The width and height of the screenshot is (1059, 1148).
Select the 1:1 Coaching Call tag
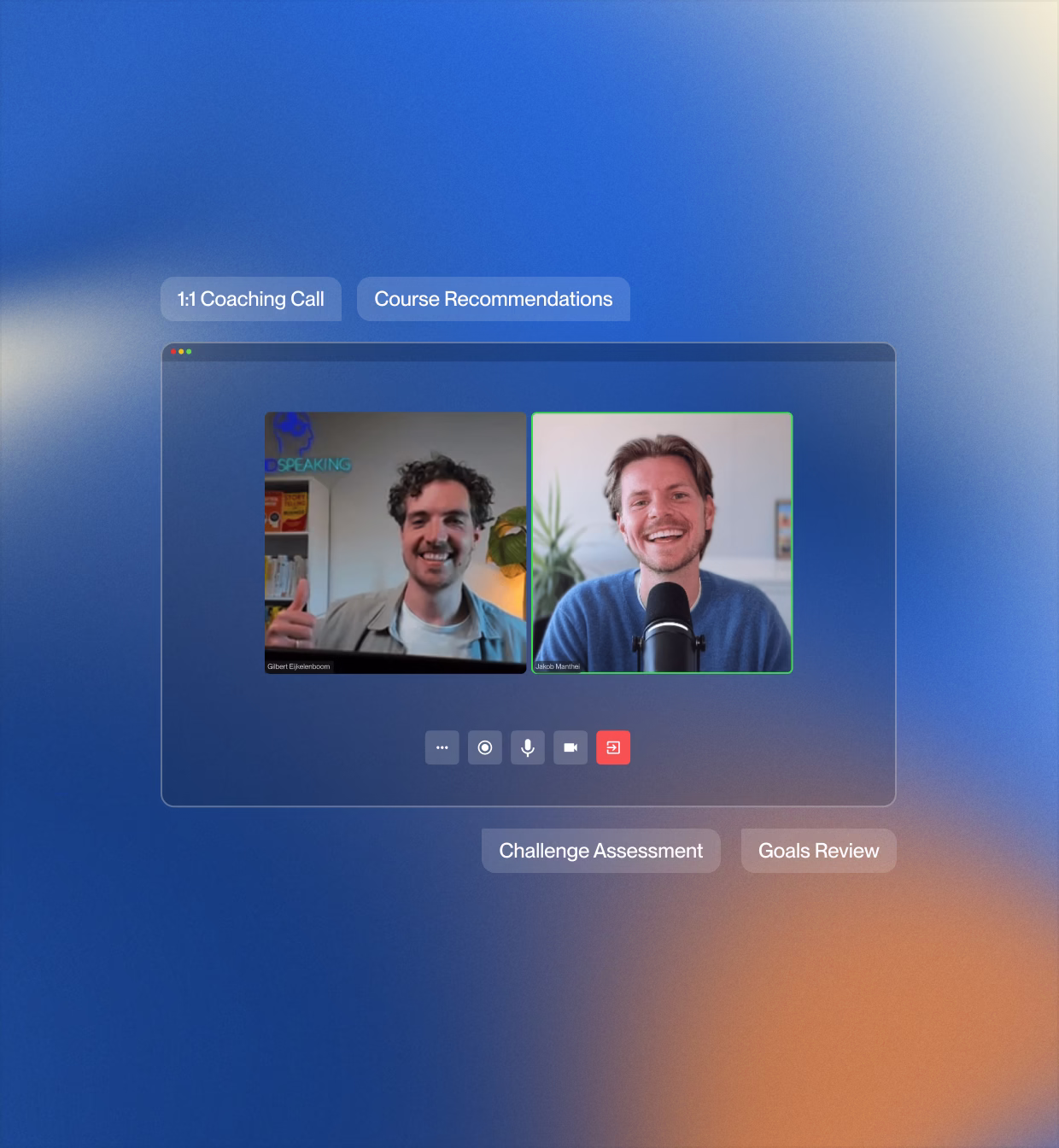point(251,299)
